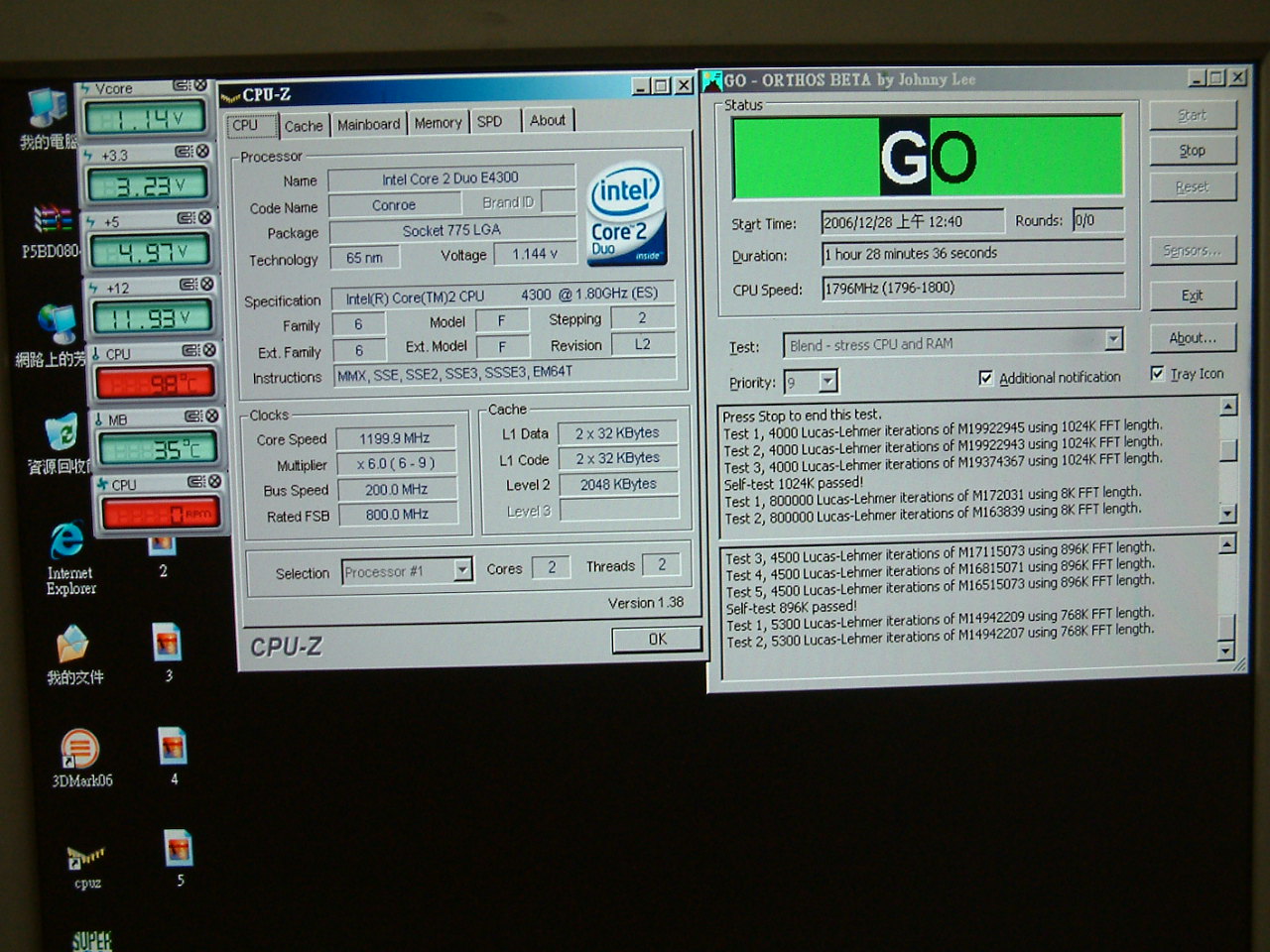Click the Exit button in ORTHOS
This screenshot has height=952, width=1270.
click(1193, 296)
